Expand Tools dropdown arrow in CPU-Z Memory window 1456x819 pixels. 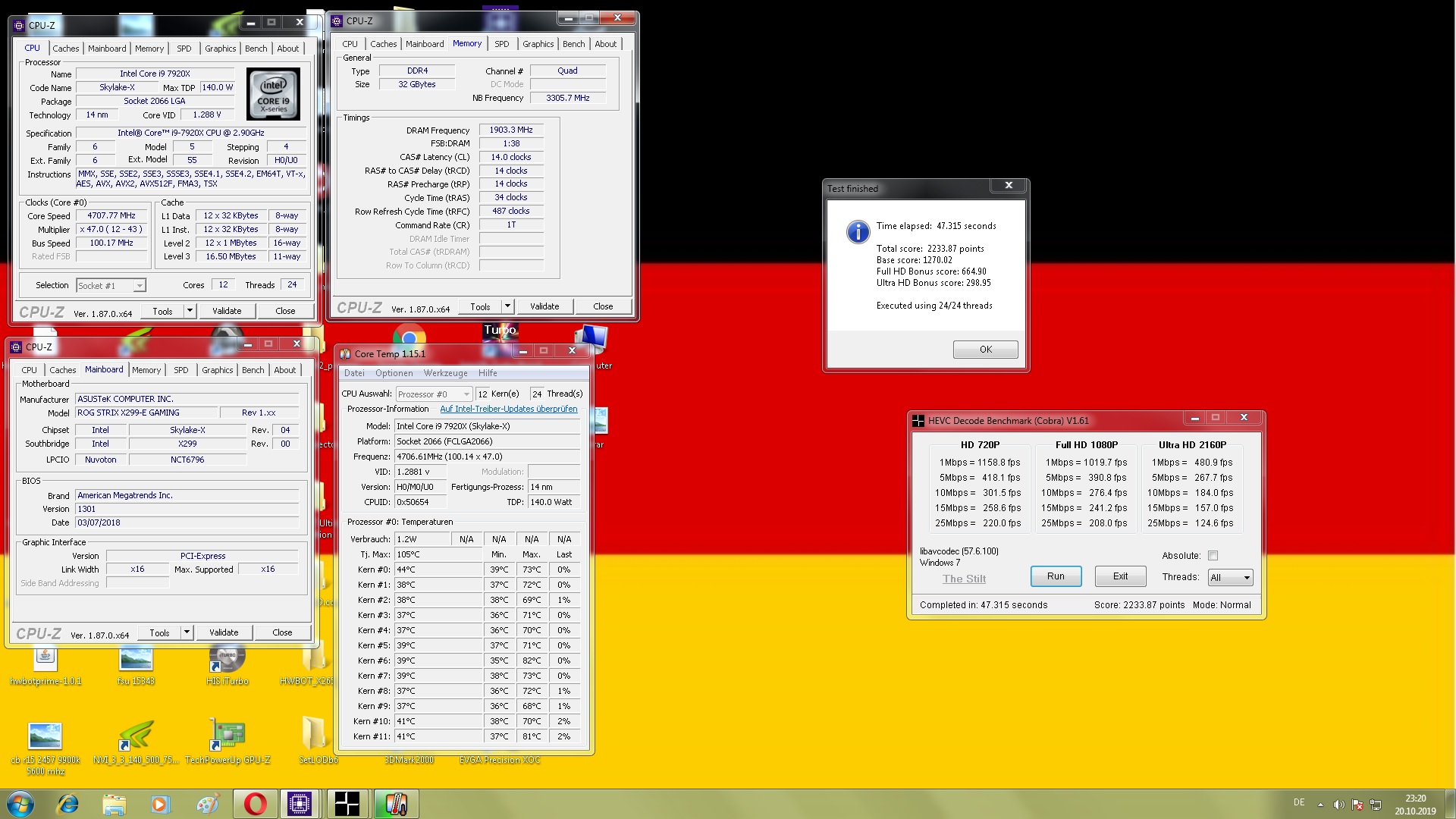coord(507,306)
